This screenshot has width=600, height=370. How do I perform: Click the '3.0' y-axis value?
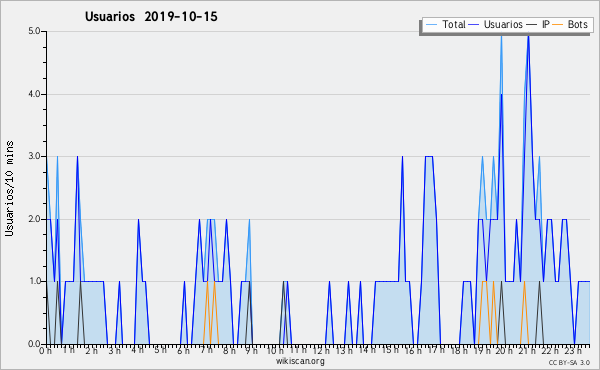click(34, 156)
